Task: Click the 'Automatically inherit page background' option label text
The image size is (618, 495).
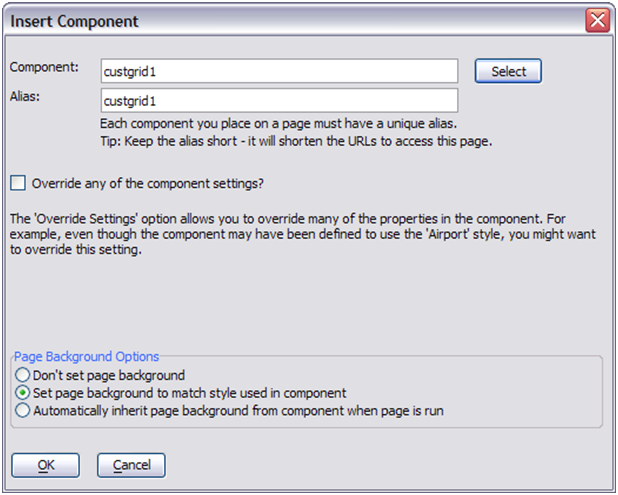Action: [x=238, y=411]
